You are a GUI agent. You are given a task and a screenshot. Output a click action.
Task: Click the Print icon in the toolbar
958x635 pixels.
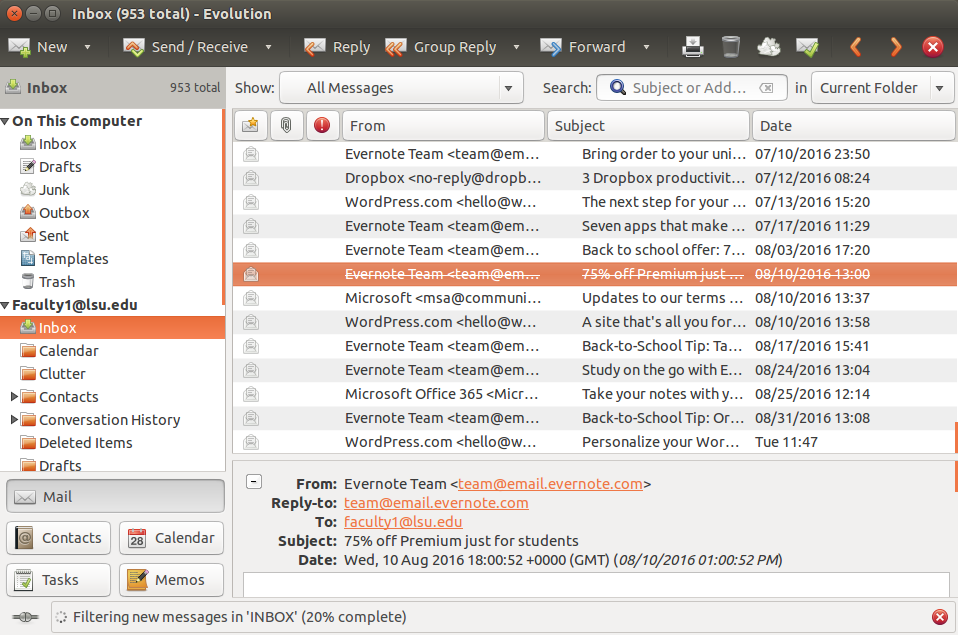click(x=693, y=47)
